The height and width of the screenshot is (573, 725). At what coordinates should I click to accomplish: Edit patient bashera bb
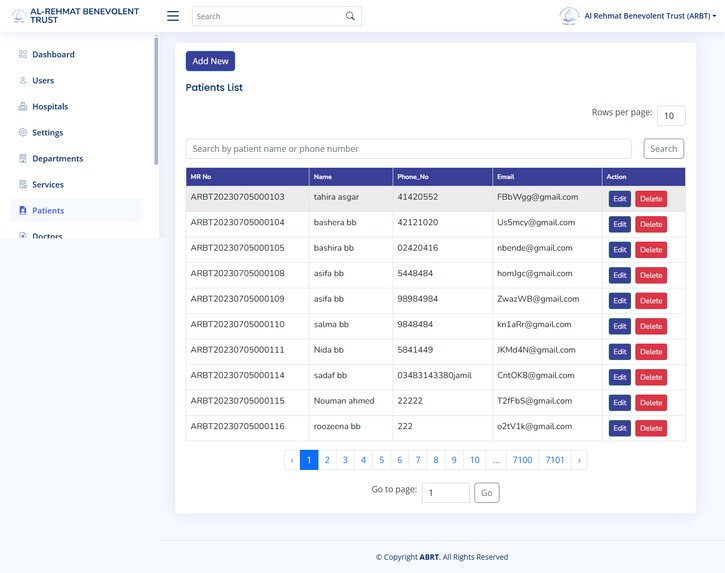(x=620, y=224)
